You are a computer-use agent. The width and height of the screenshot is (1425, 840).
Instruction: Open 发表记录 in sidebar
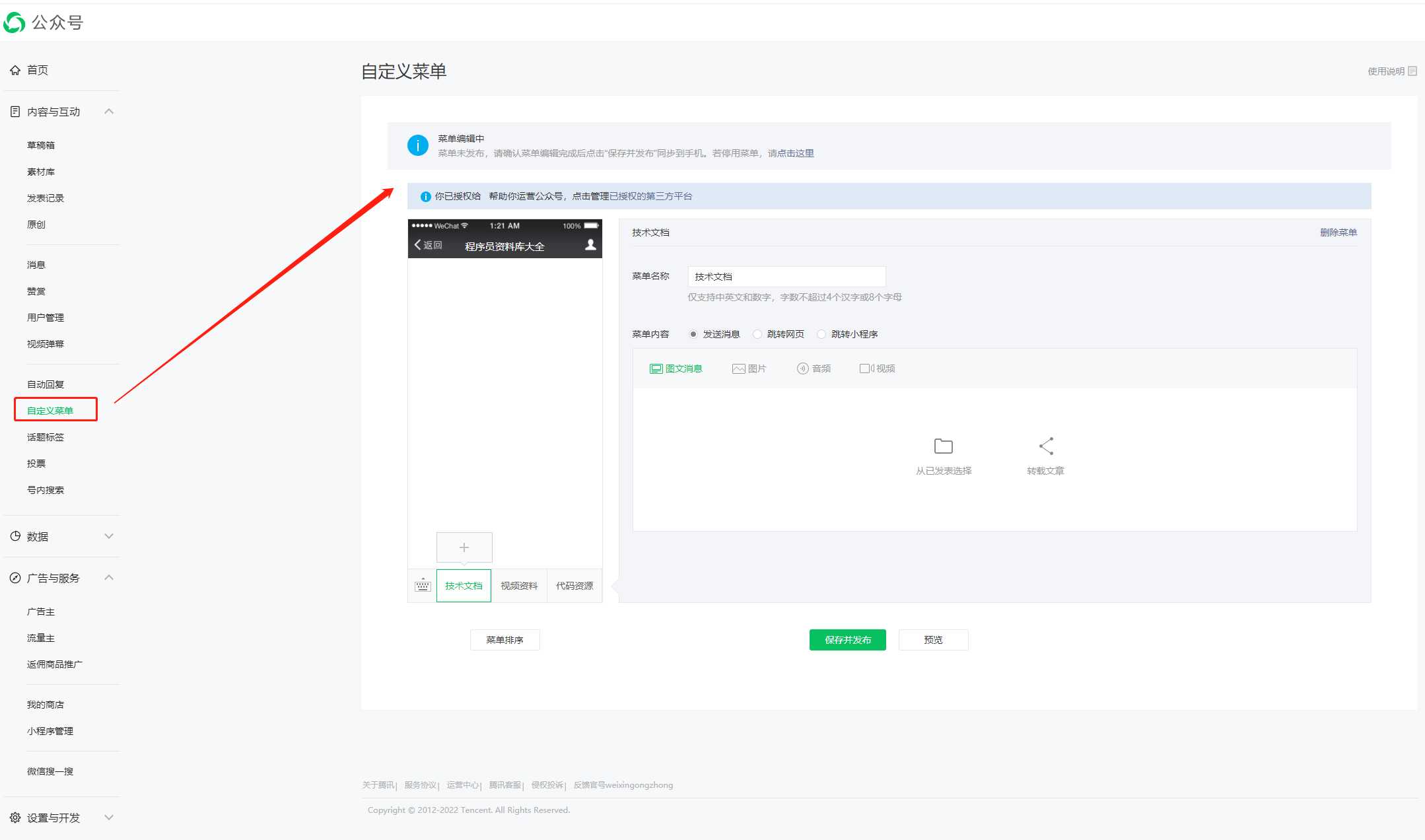46,198
